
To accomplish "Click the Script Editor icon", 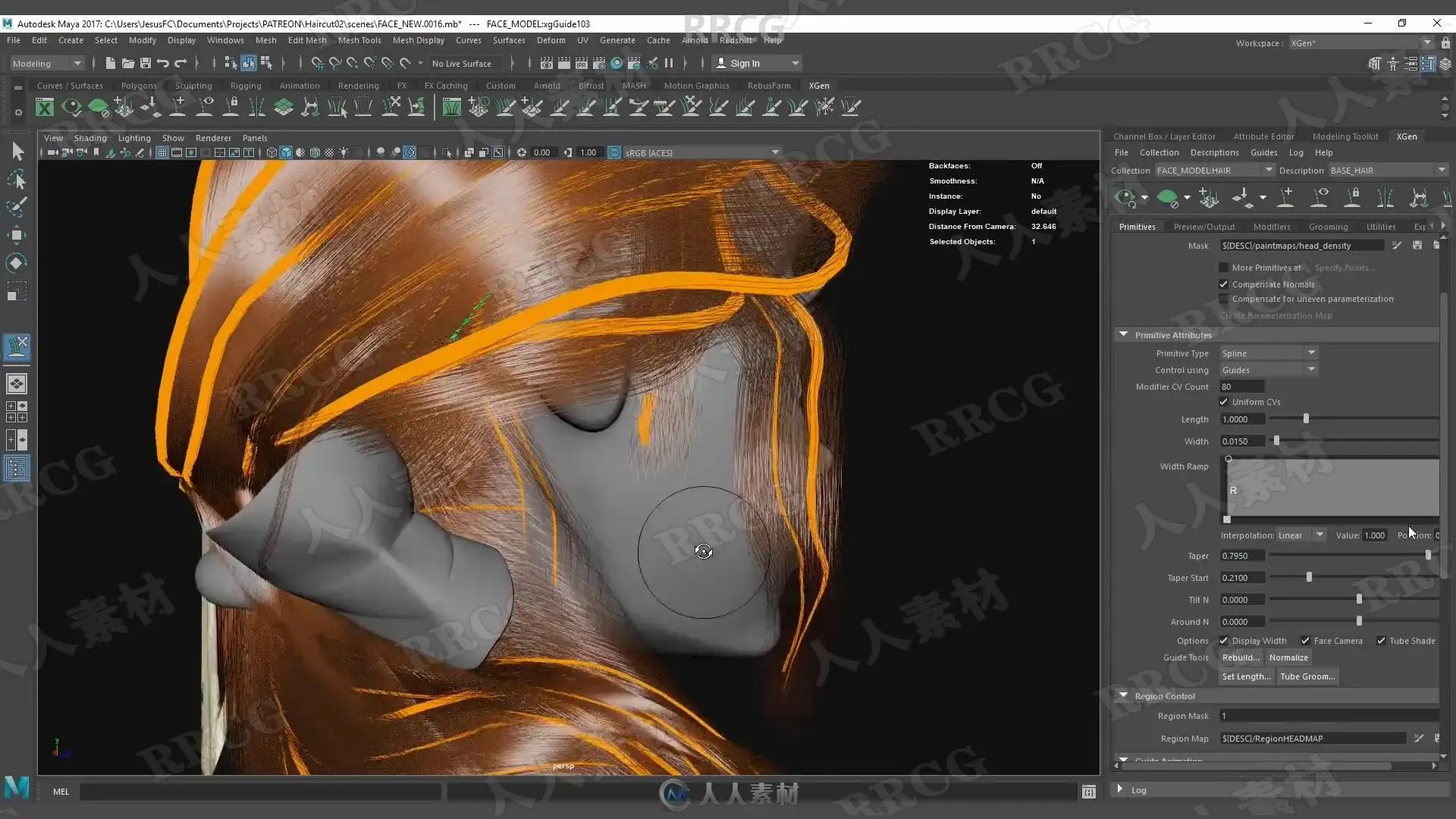I will 1089,792.
